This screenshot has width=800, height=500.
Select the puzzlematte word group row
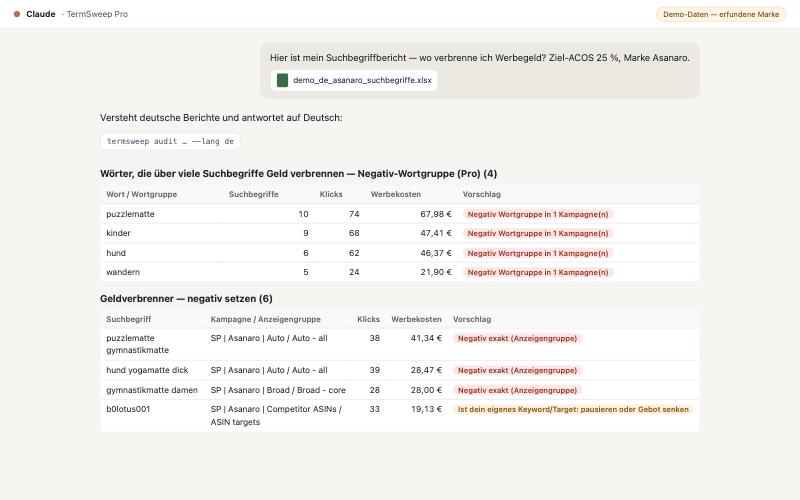click(x=399, y=214)
